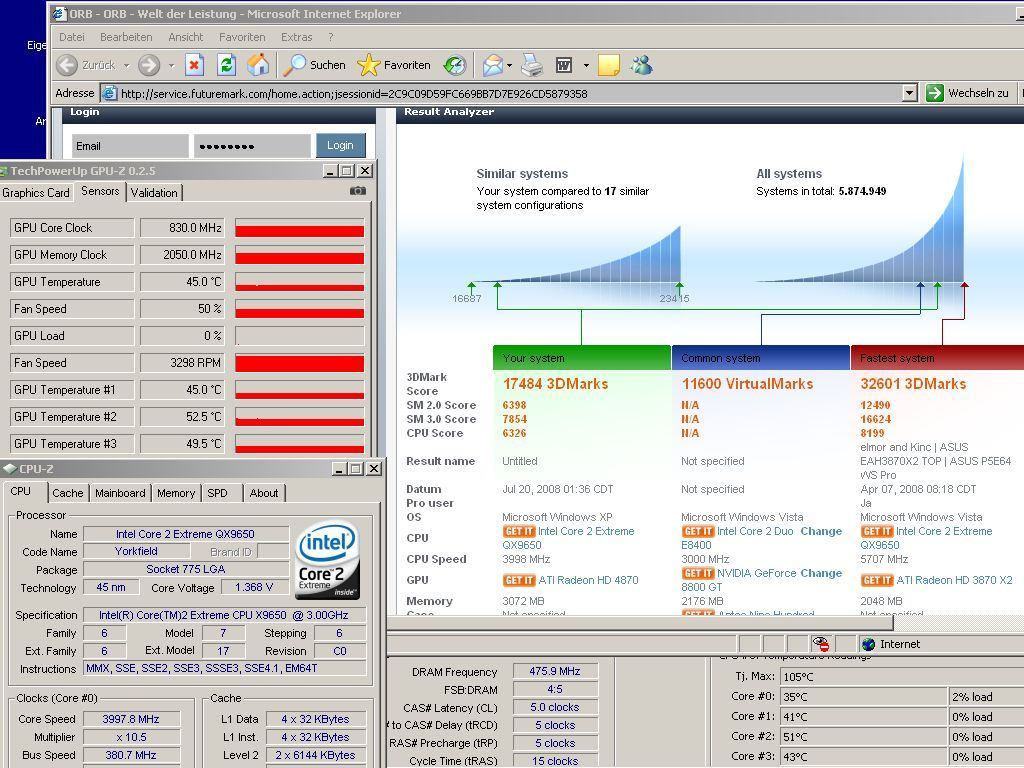Click GET IT badge beside ATI Radeon HD 4870
The image size is (1024, 768).
coord(519,580)
